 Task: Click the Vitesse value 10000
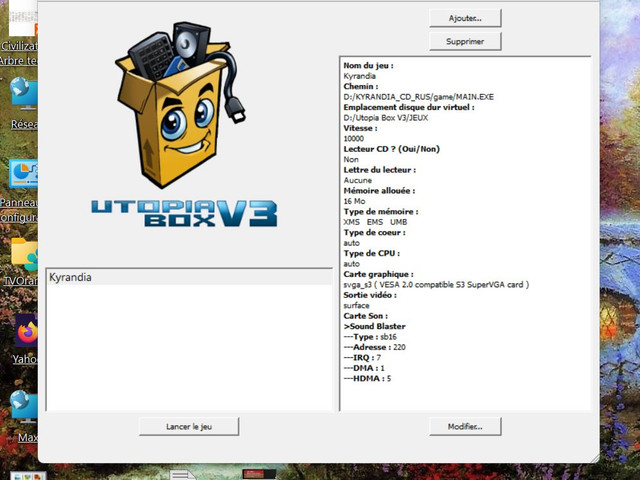(353, 139)
